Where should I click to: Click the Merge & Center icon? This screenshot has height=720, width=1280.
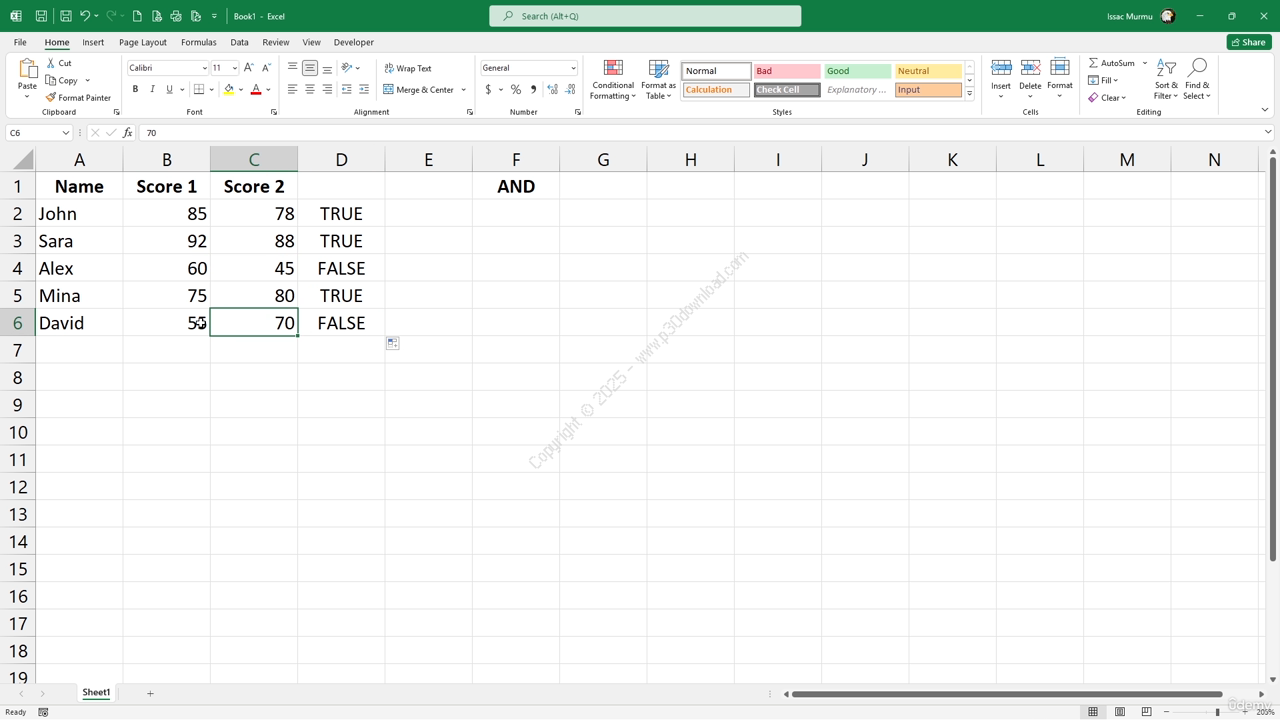[x=389, y=90]
